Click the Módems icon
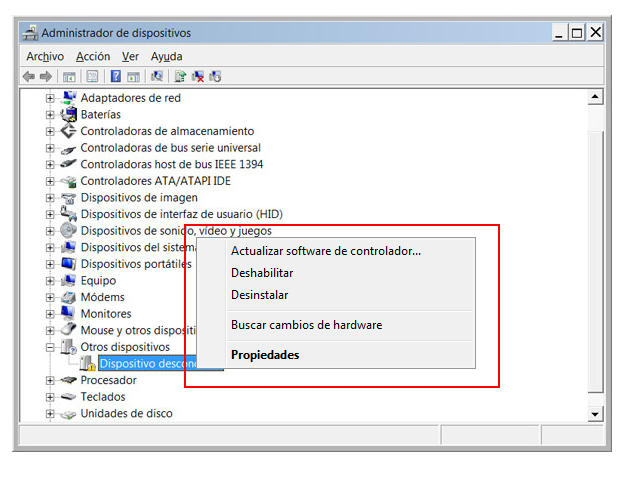Image resolution: width=626 pixels, height=503 pixels. 69,297
